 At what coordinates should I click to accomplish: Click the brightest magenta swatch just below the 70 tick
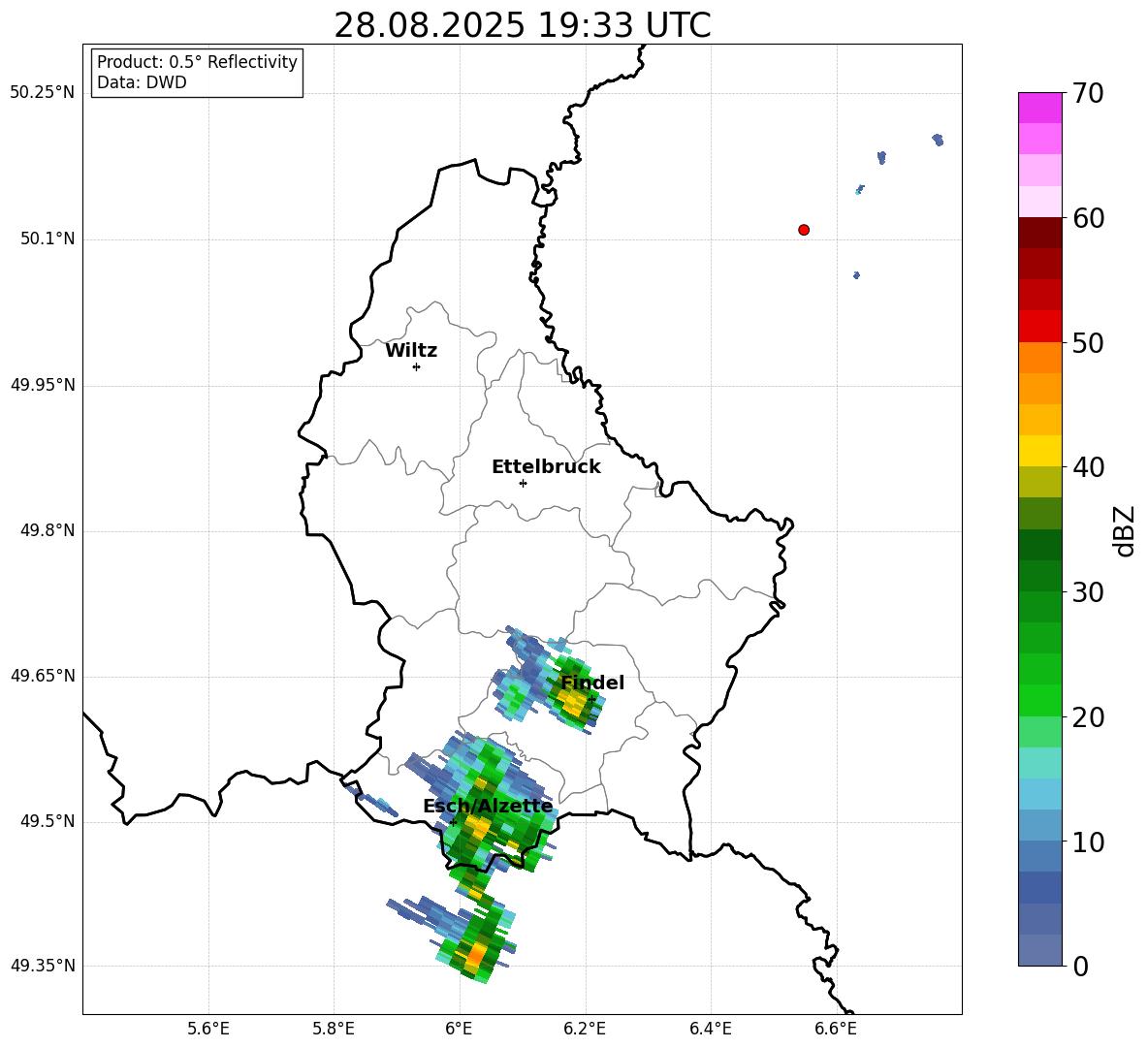coord(1039,109)
